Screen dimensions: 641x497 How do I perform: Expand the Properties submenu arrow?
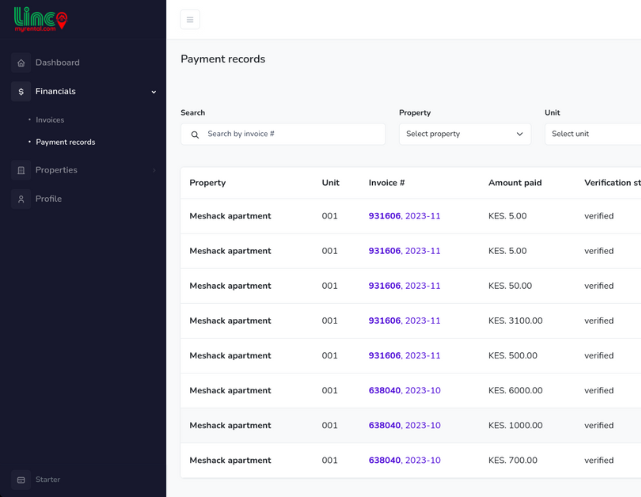click(x=154, y=170)
